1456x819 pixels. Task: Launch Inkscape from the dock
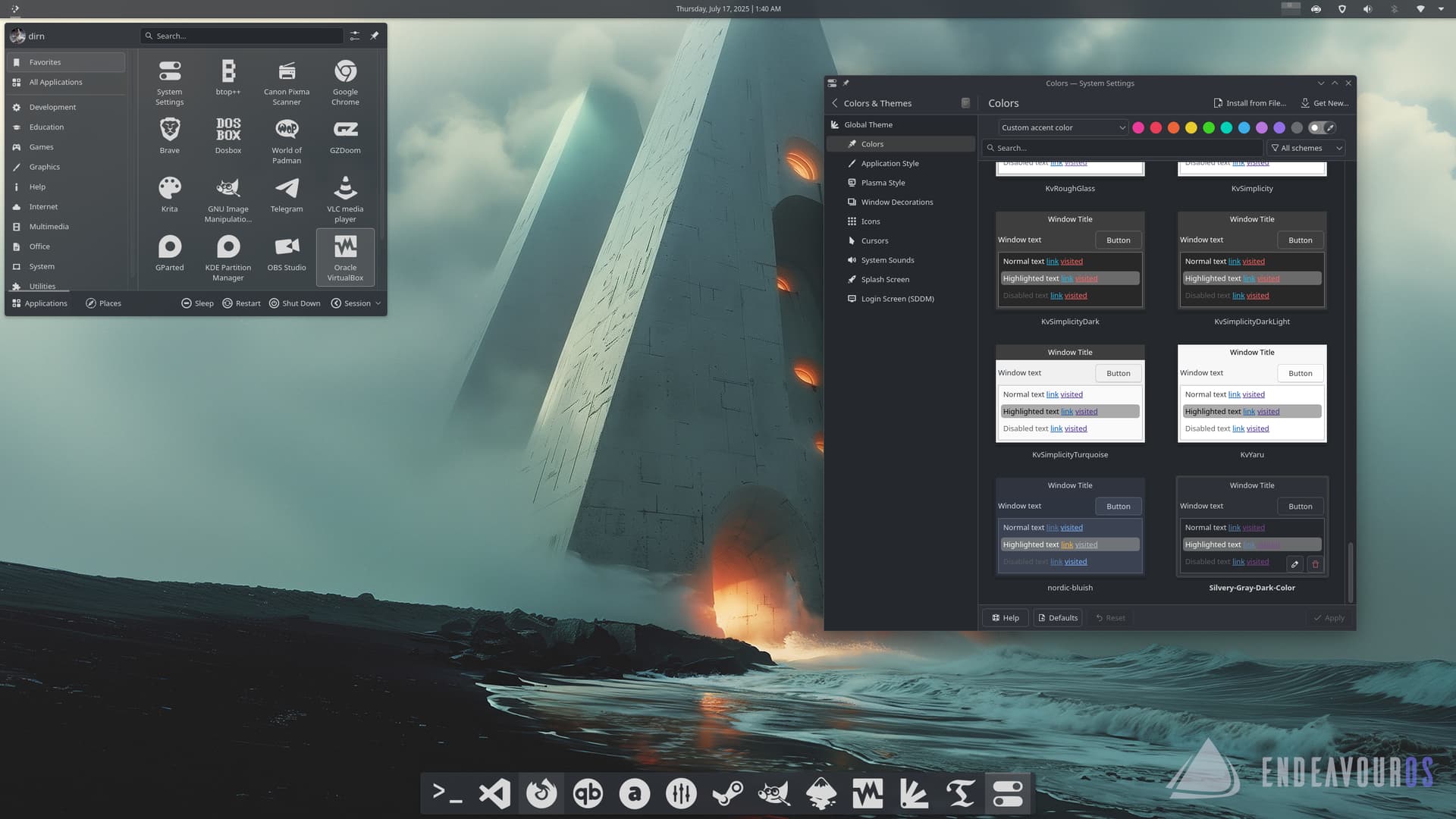[821, 793]
